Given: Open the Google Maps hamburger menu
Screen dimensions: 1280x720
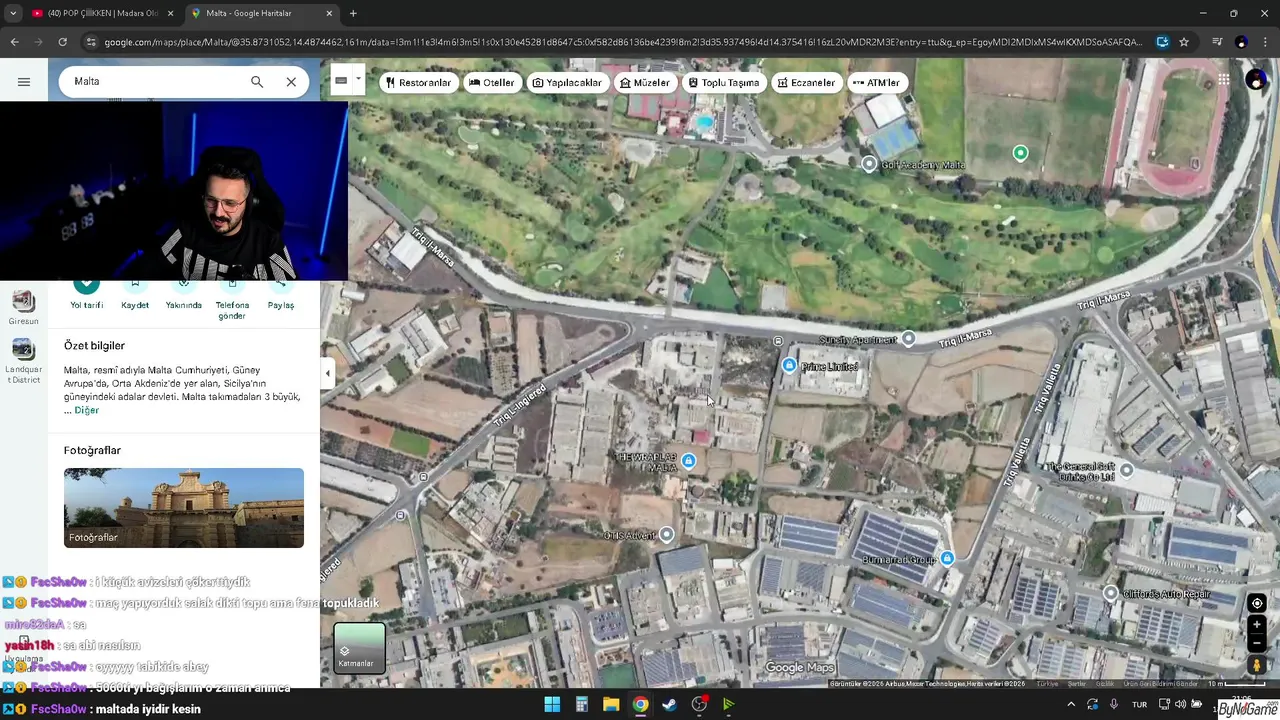Looking at the screenshot, I should [24, 82].
